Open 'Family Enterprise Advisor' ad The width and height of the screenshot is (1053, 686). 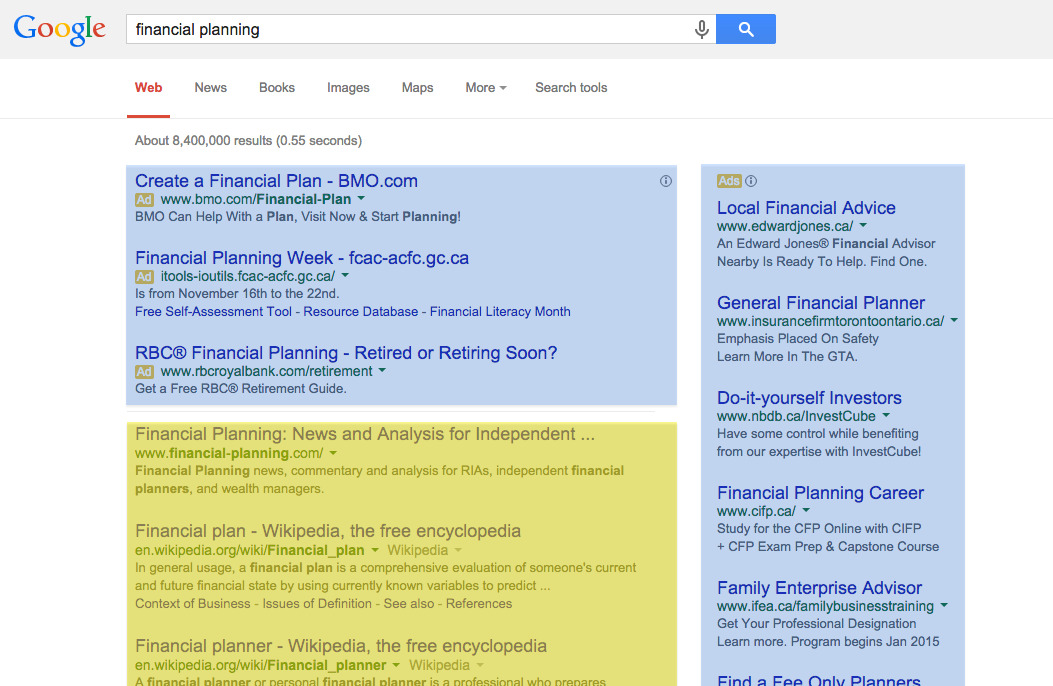(x=819, y=588)
